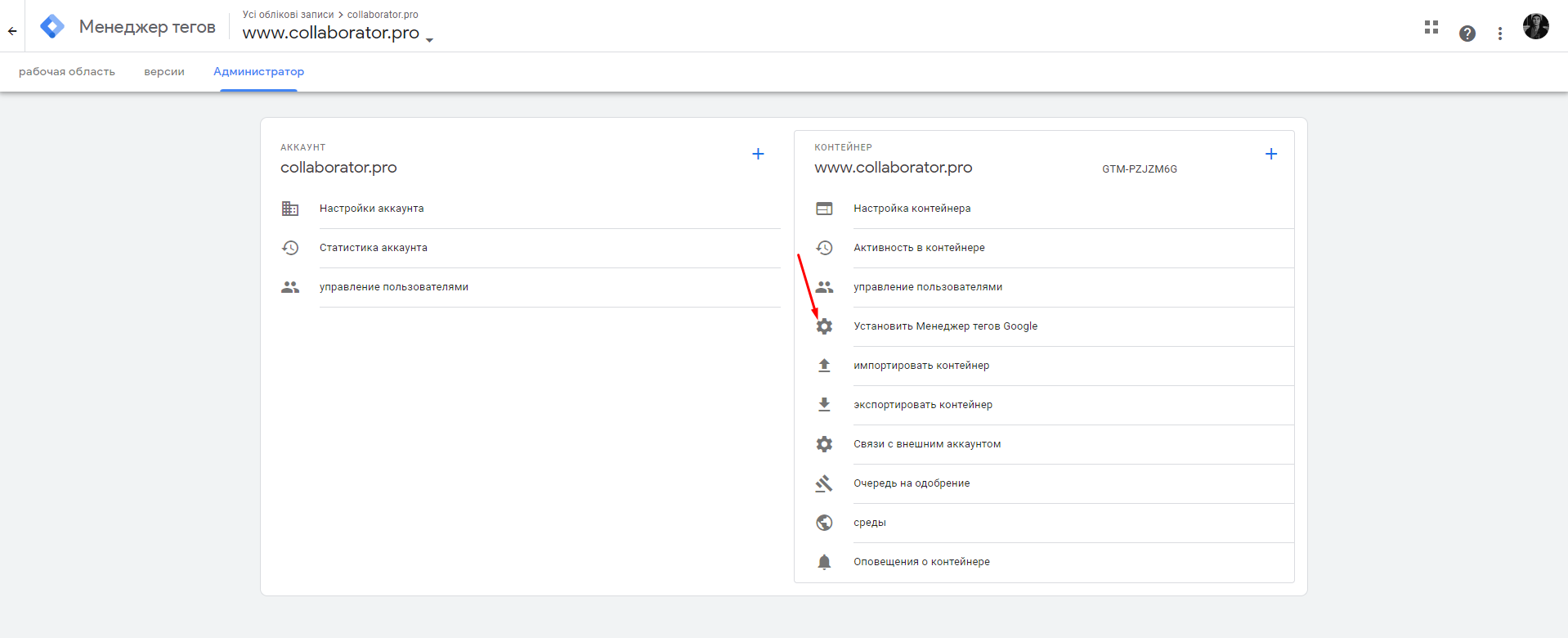Click the импортировать контейнер upload icon
This screenshot has height=638, width=1568.
[824, 366]
